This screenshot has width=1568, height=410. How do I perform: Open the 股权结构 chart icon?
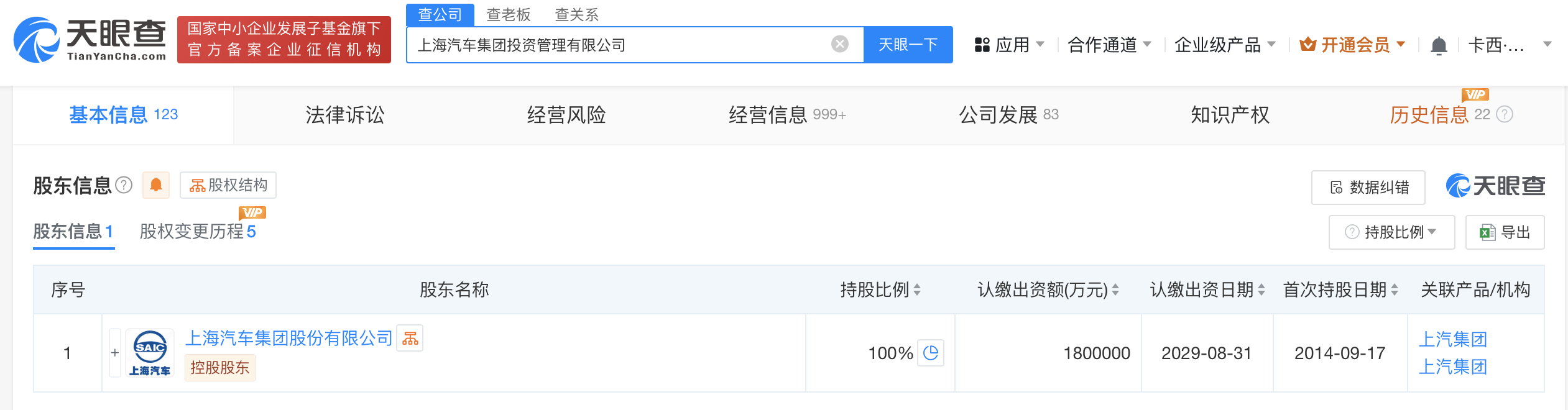click(198, 185)
